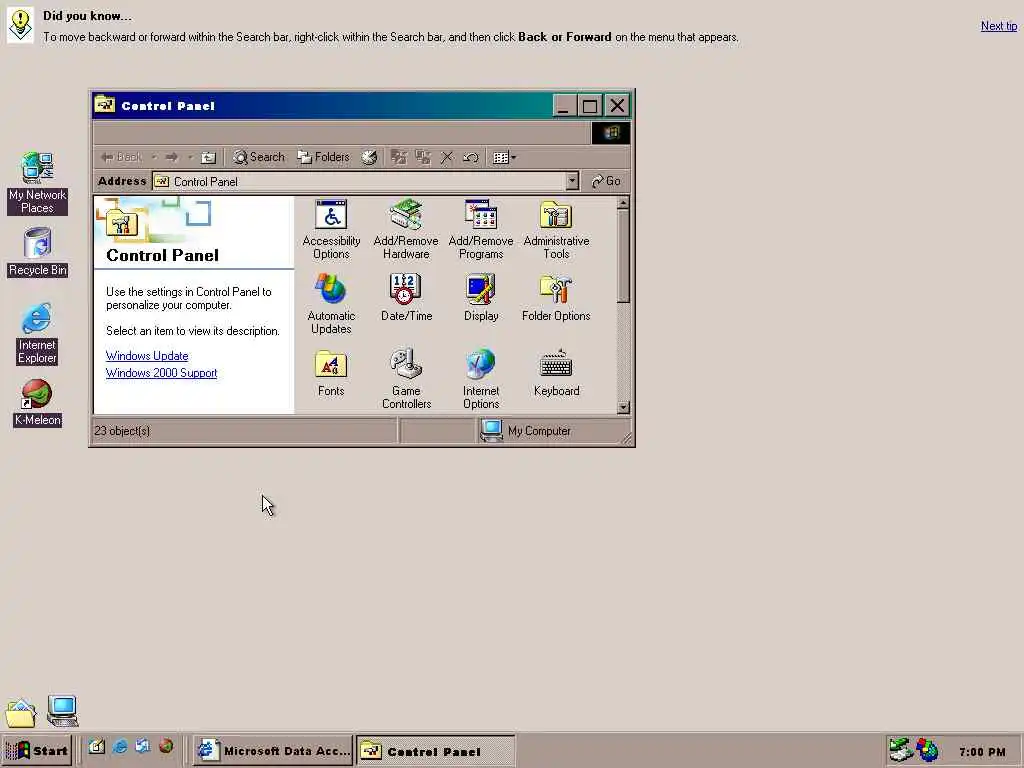
Task: Click the Next tip link
Action: [x=999, y=26]
